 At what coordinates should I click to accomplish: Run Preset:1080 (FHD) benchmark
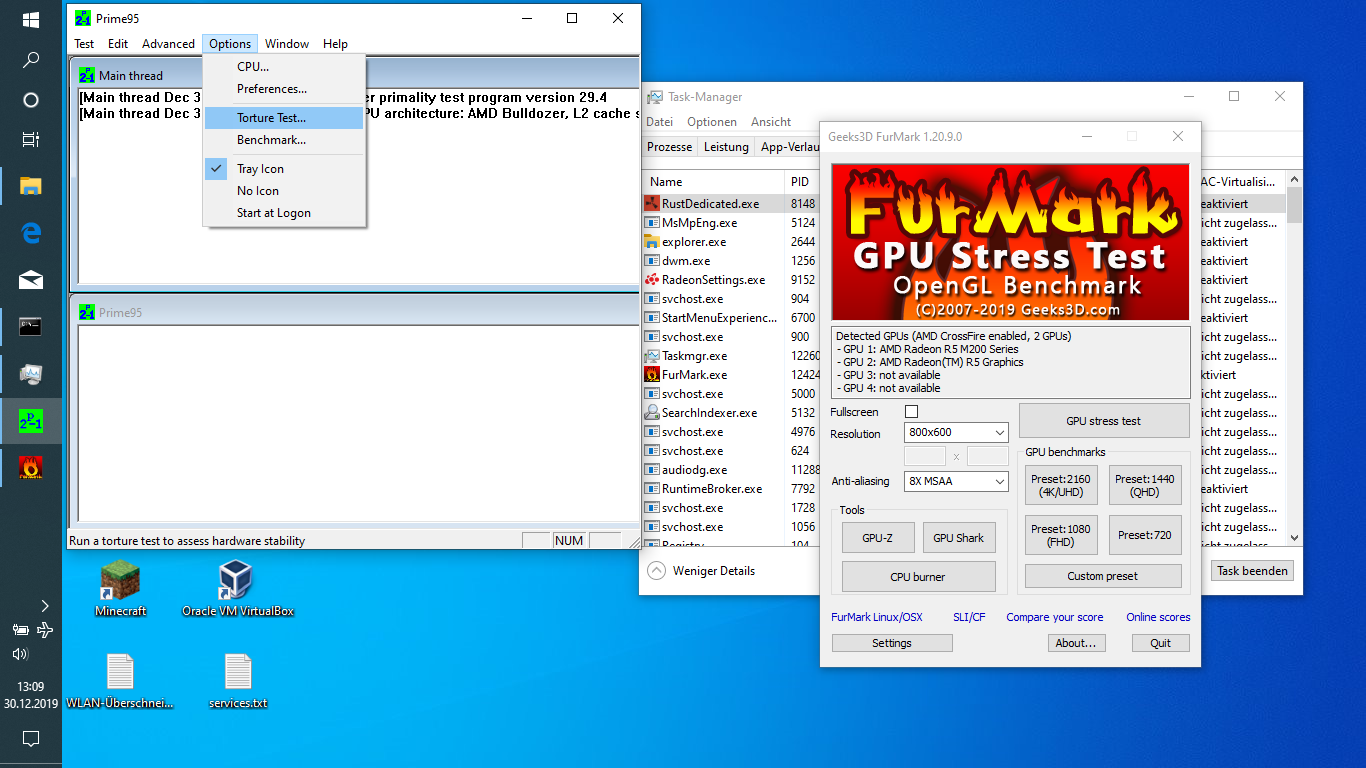(1061, 535)
